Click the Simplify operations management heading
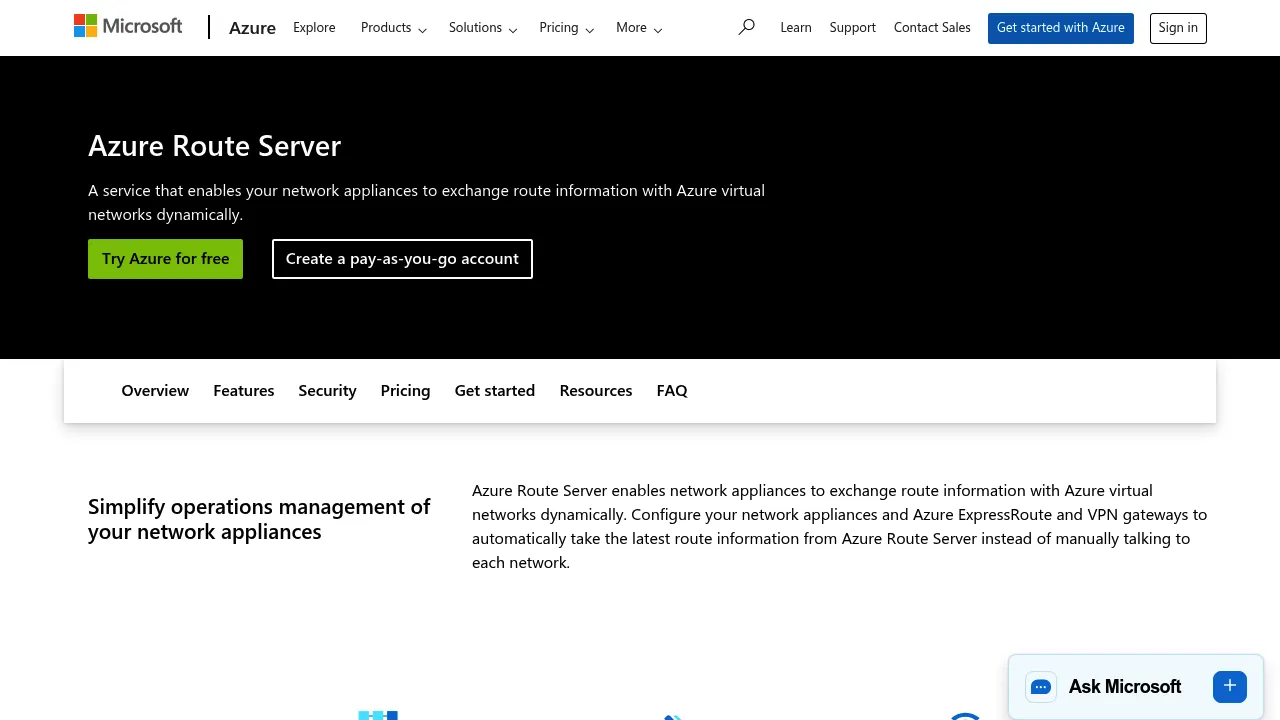Screen dimensions: 1280x720 click(x=259, y=519)
